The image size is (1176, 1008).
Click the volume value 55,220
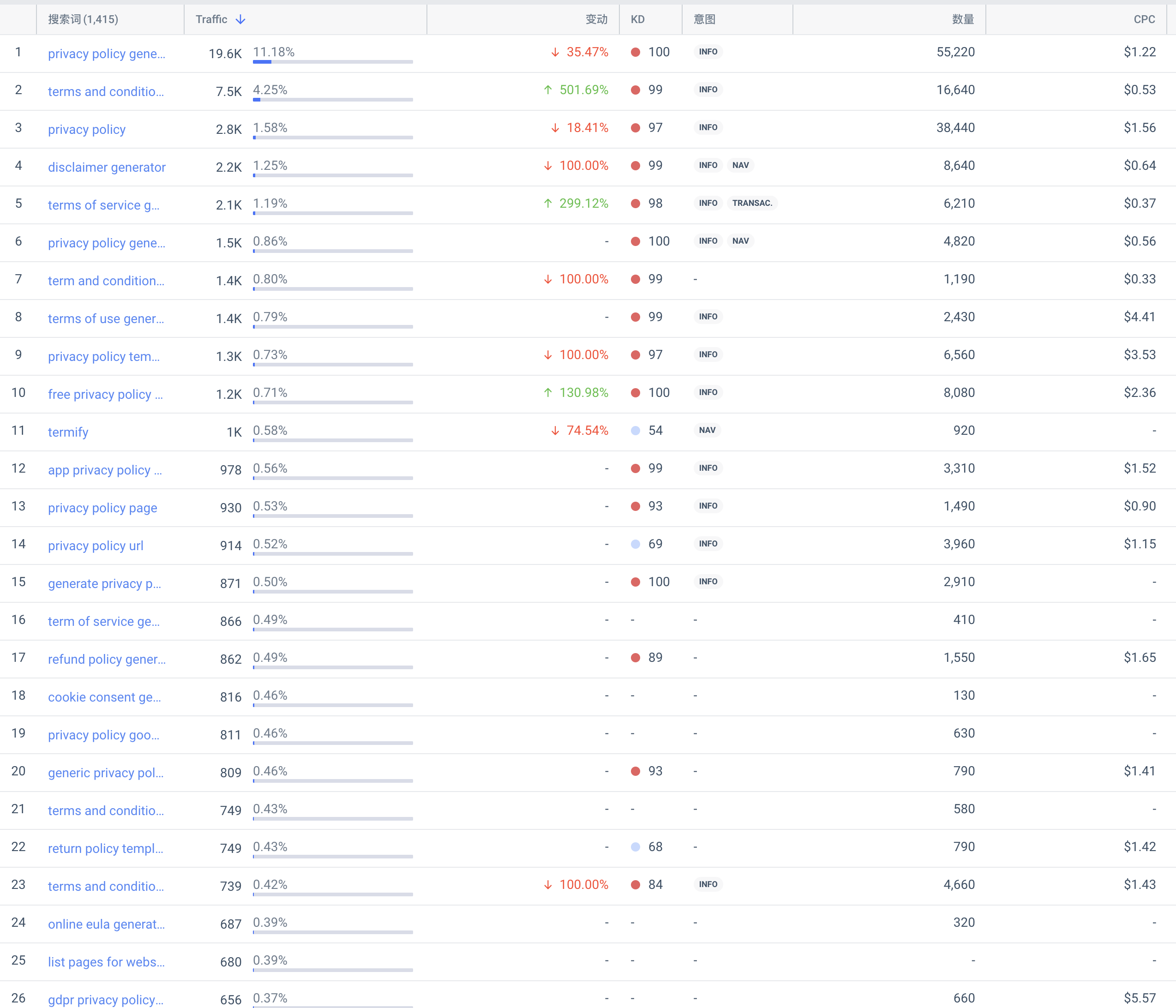[955, 52]
